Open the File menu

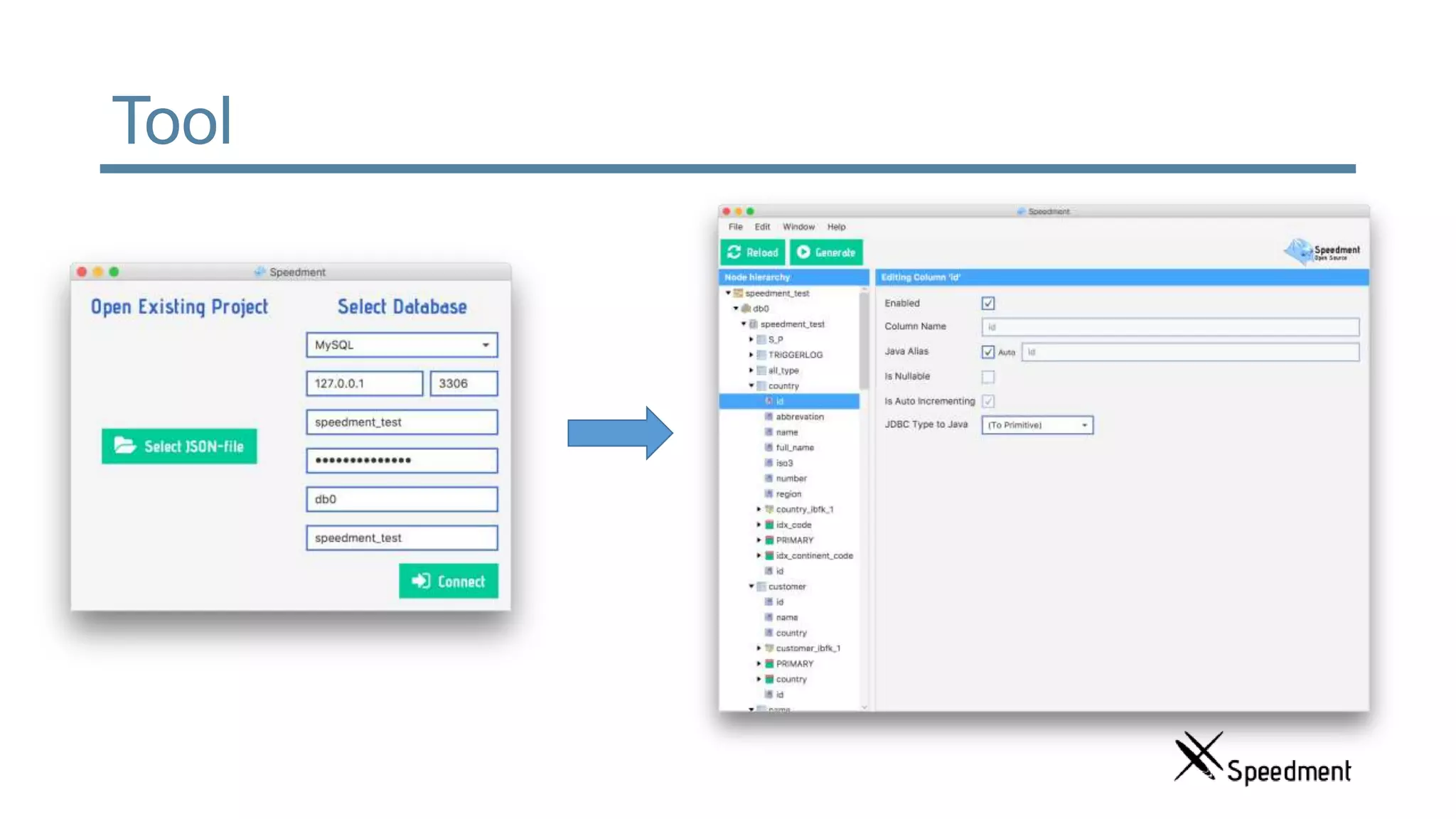[735, 227]
